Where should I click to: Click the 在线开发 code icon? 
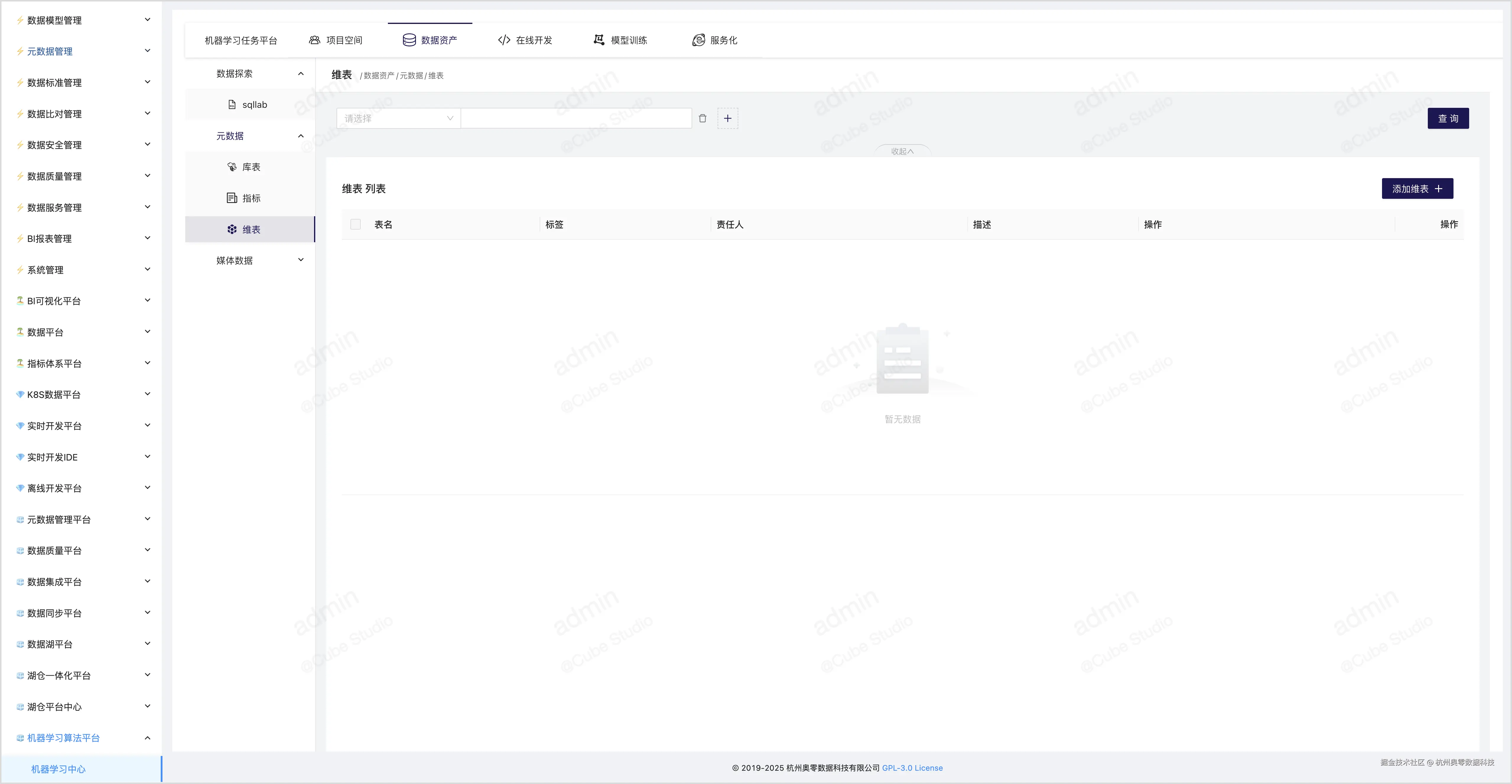[504, 40]
